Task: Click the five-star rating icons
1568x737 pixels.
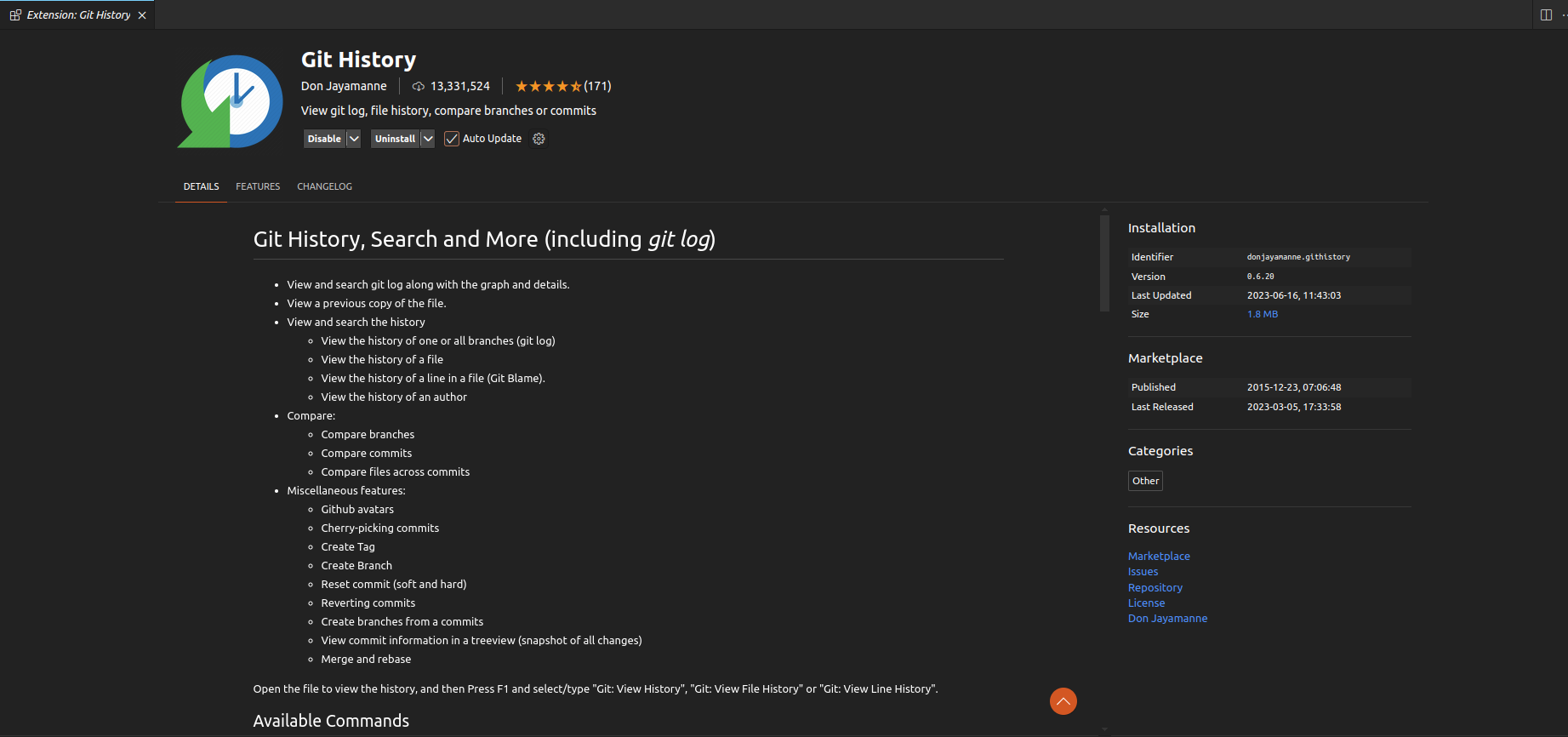Action: pos(548,86)
